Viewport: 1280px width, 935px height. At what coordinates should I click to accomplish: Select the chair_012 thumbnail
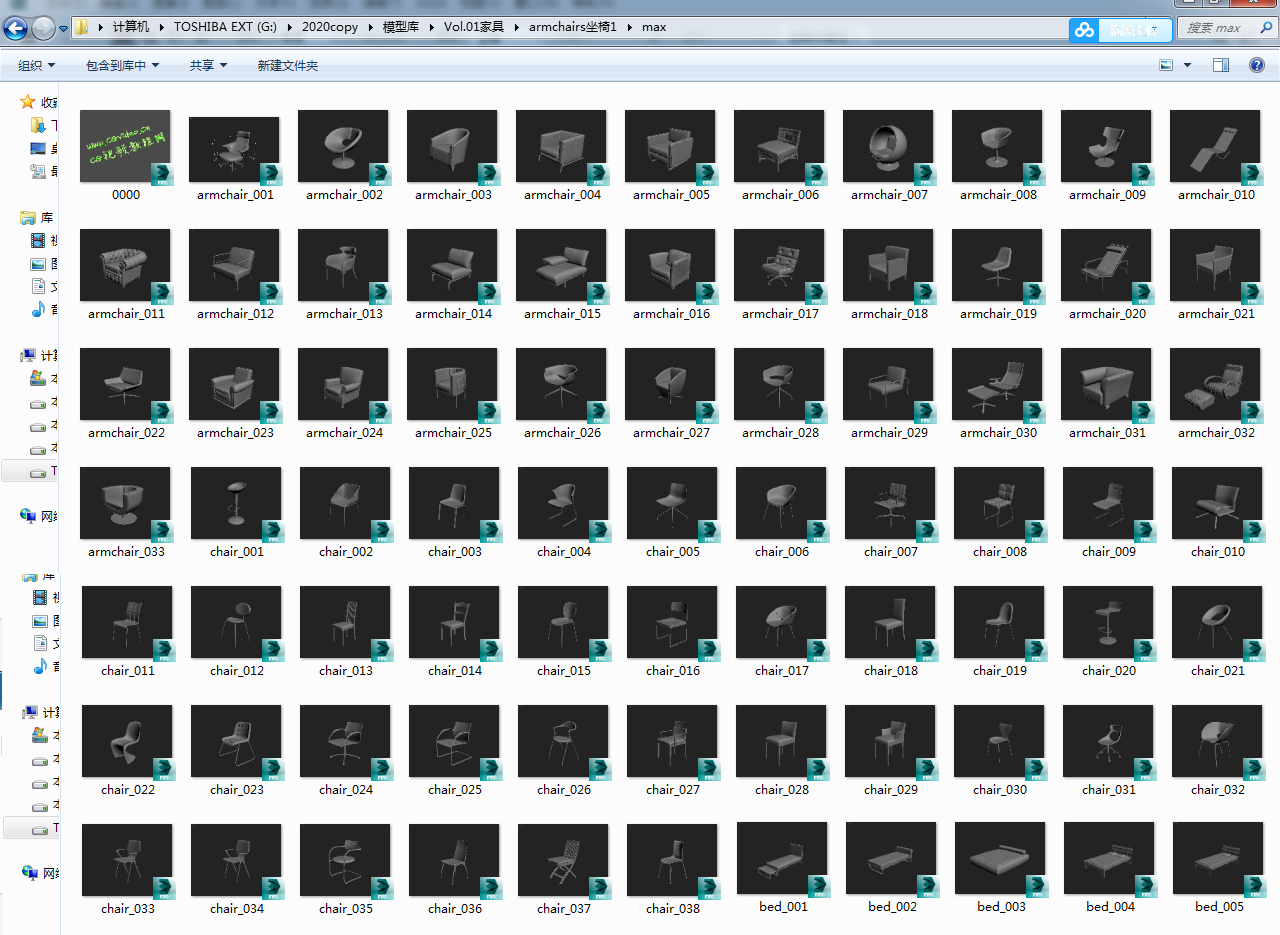[236, 623]
